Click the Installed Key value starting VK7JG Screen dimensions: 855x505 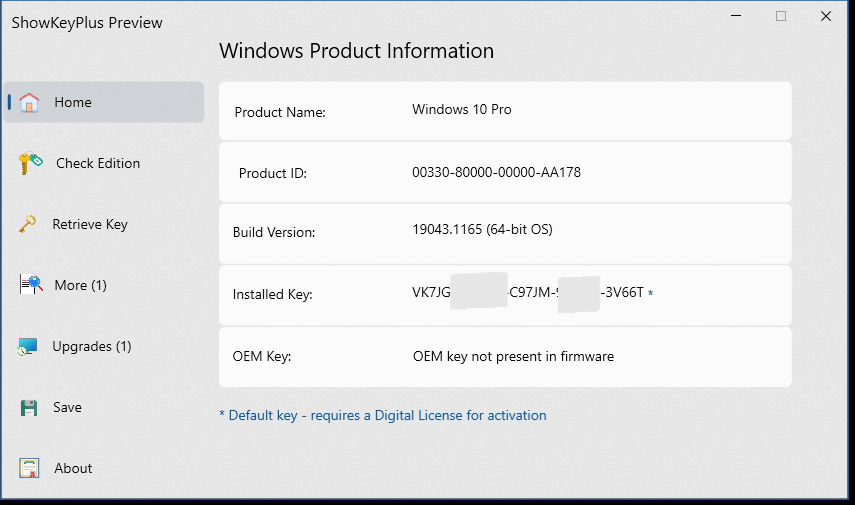(x=528, y=293)
